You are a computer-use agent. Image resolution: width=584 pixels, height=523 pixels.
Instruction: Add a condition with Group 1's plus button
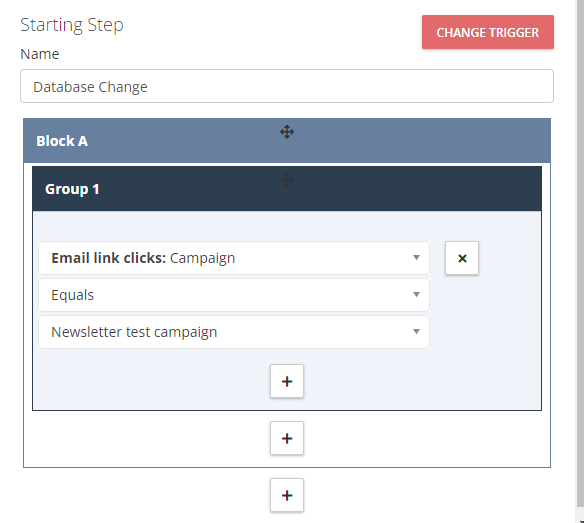tap(287, 381)
